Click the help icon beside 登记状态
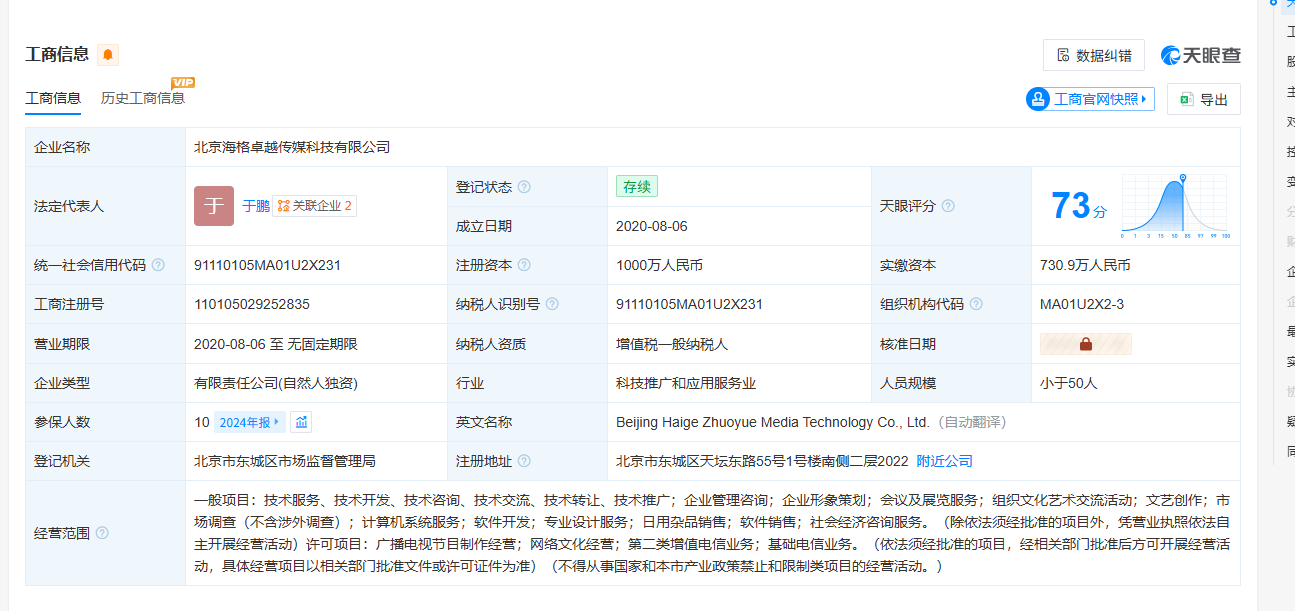1295x611 pixels. tap(524, 187)
